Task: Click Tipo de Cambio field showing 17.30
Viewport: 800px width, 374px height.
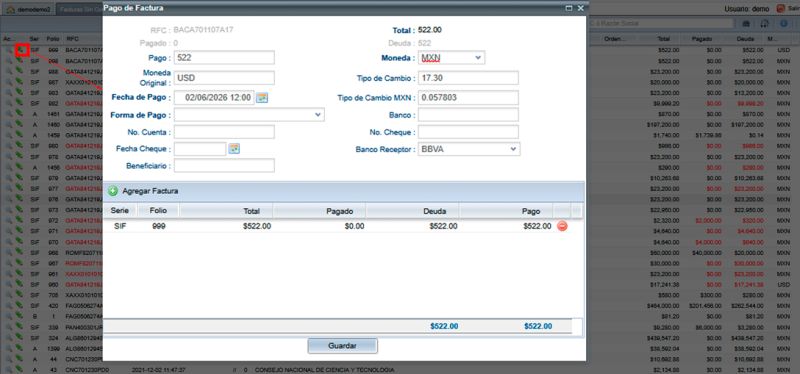Action: 468,78
